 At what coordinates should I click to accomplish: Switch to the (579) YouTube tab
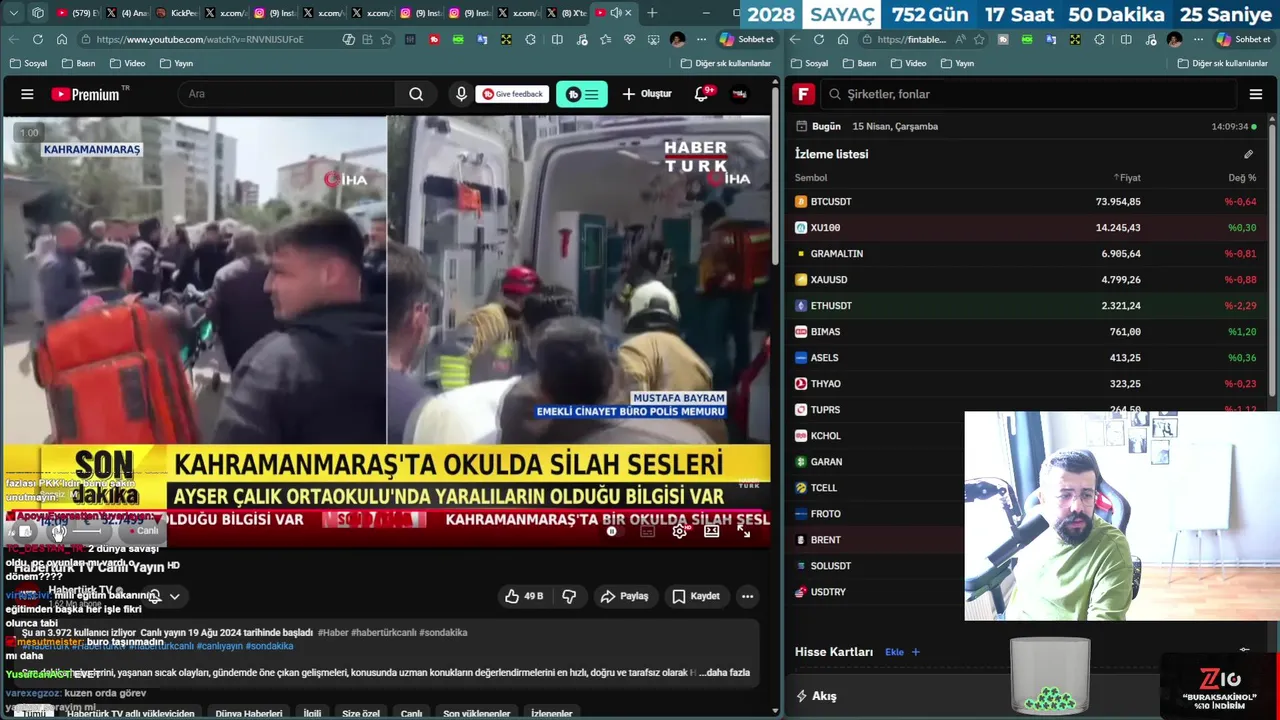(77, 13)
